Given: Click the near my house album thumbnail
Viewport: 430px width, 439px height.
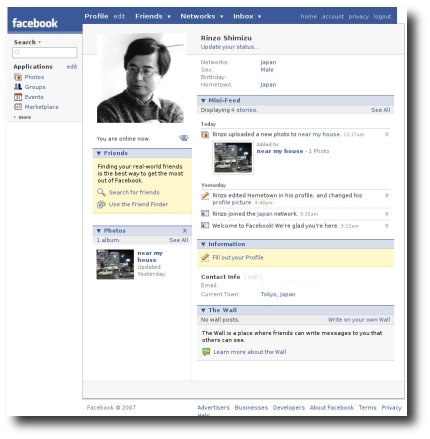Looking at the screenshot, I should pos(115,264).
